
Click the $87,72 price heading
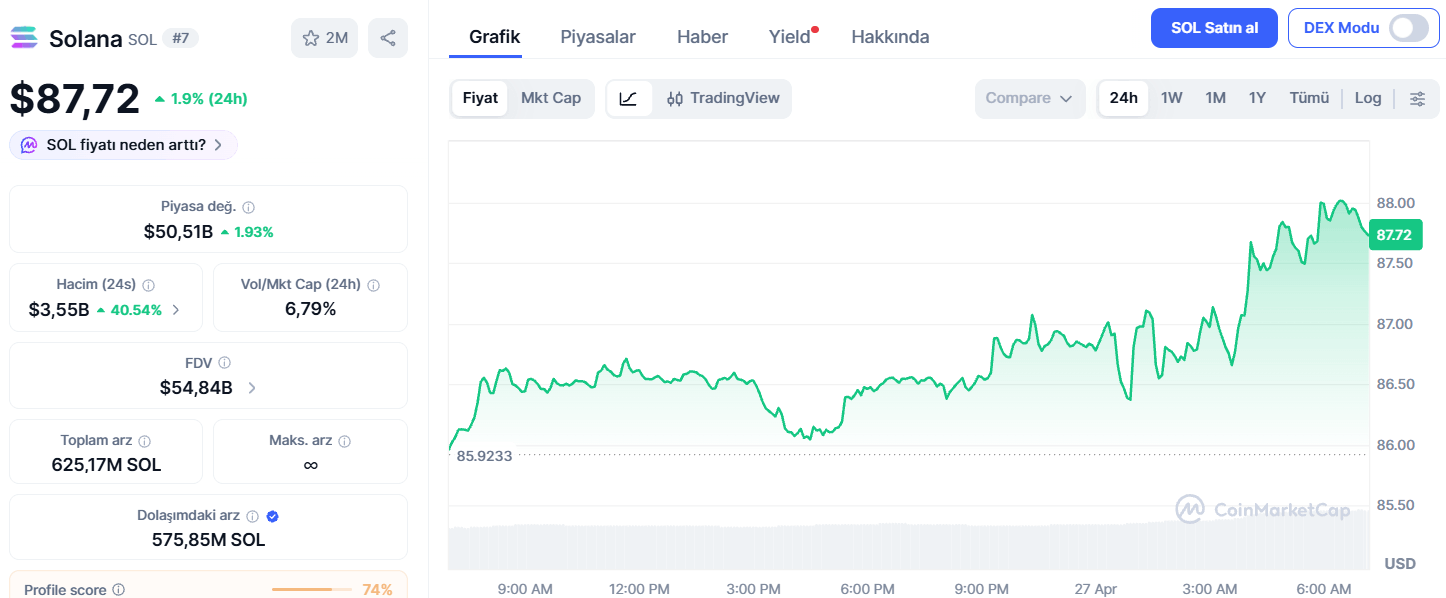pos(75,98)
